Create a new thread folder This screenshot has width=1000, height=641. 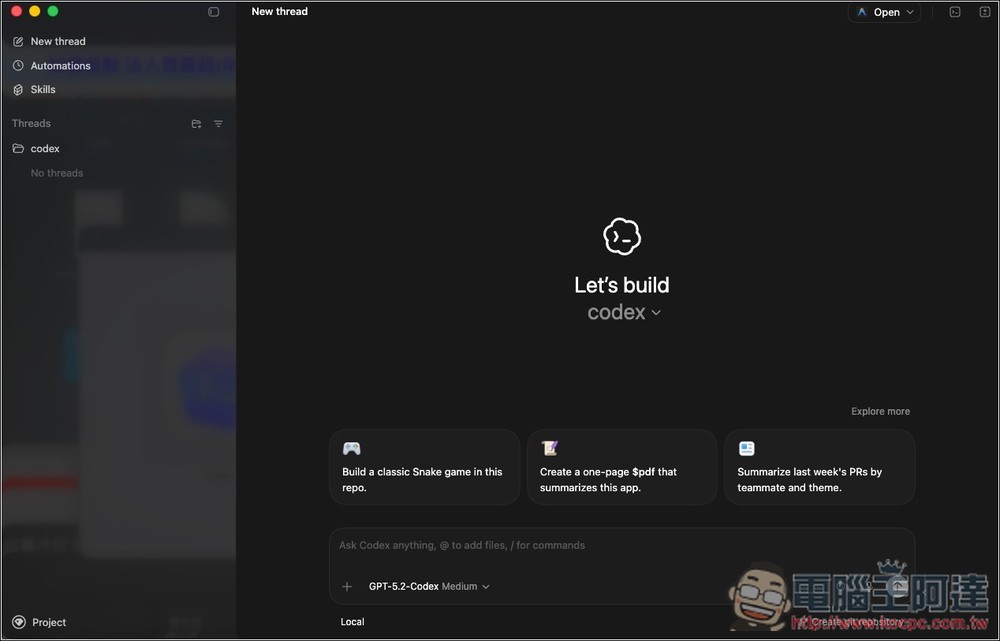click(196, 123)
